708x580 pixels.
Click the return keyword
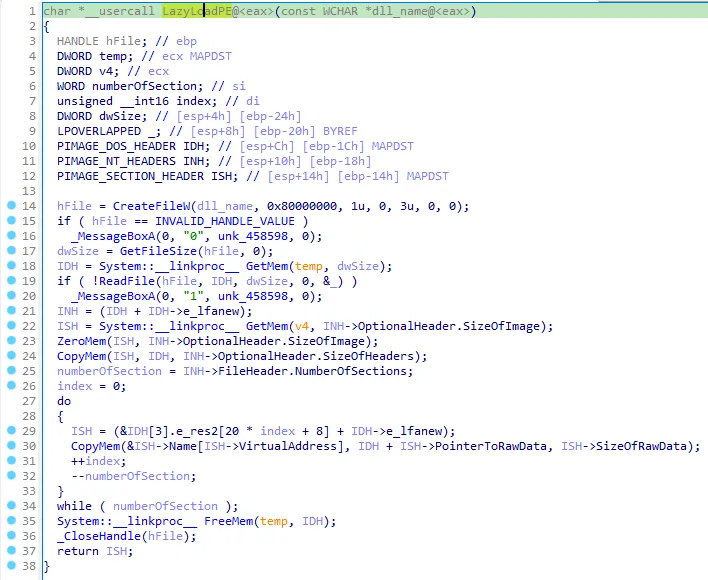click(x=78, y=551)
